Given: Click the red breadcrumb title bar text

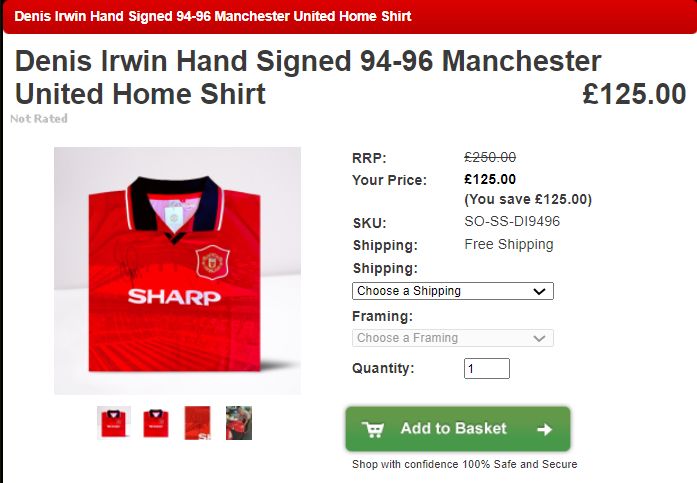Looking at the screenshot, I should coord(213,16).
